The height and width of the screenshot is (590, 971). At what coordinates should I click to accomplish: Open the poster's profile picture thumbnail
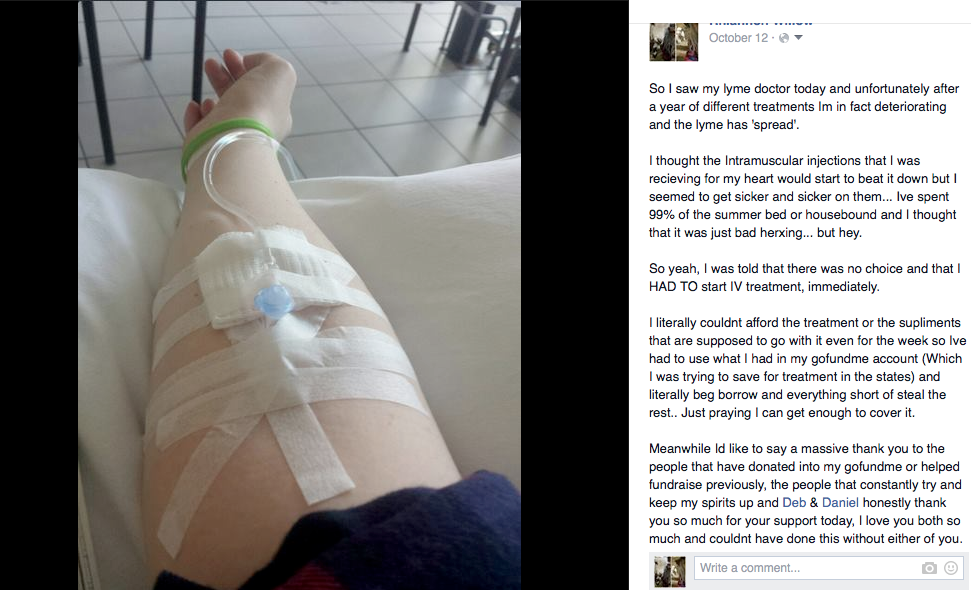coord(674,42)
